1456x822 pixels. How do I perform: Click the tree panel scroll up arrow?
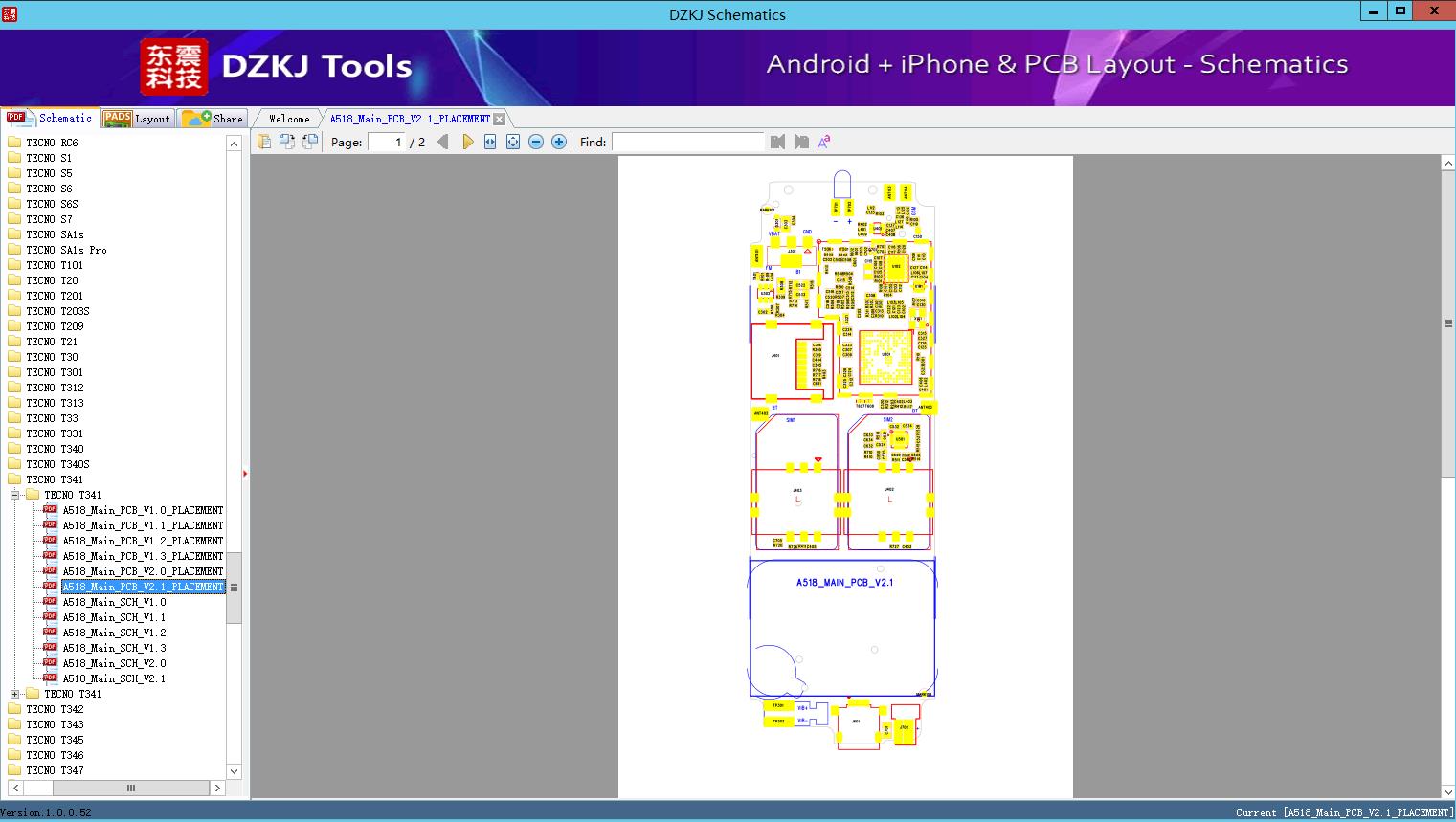pos(234,144)
